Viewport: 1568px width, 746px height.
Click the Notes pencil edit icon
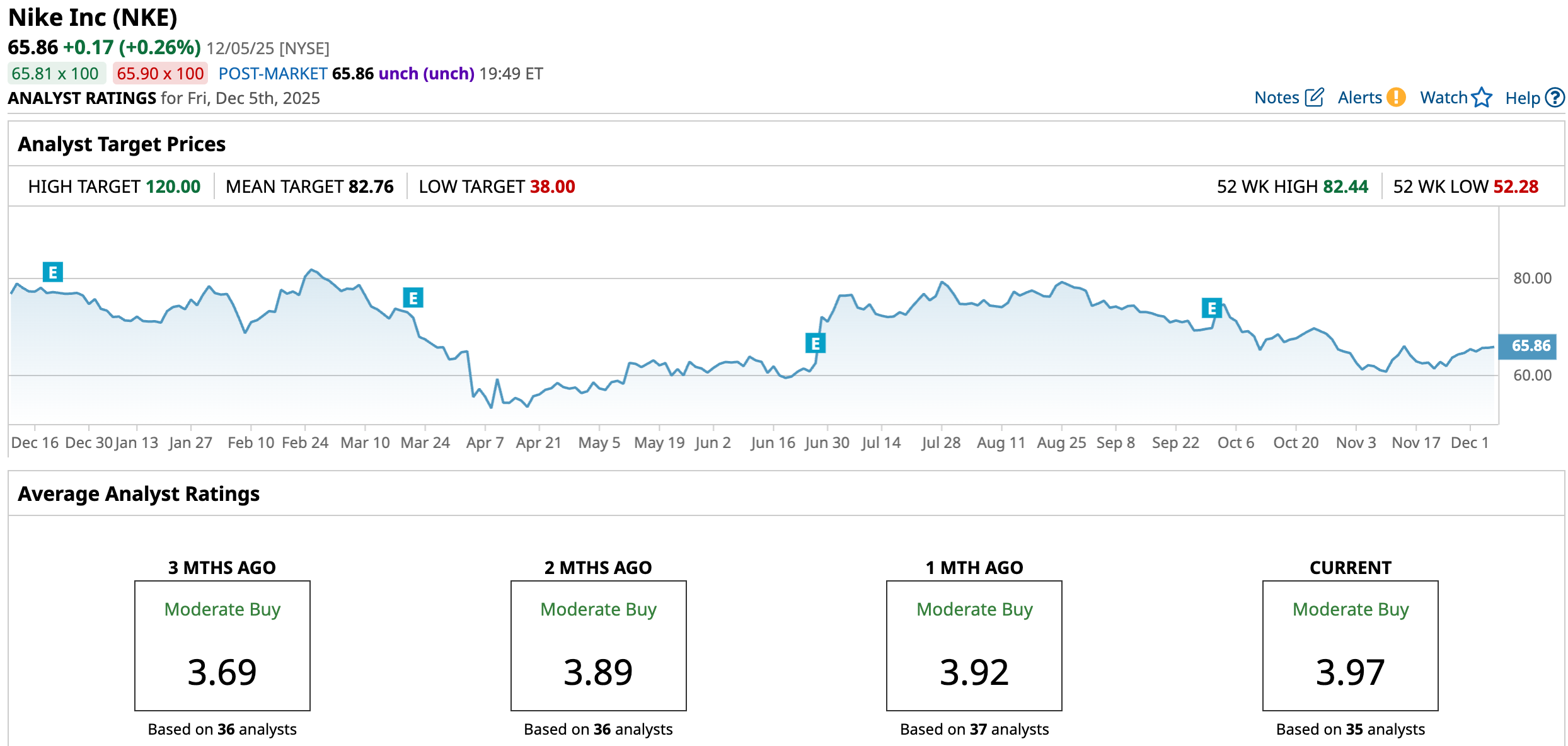[1314, 98]
